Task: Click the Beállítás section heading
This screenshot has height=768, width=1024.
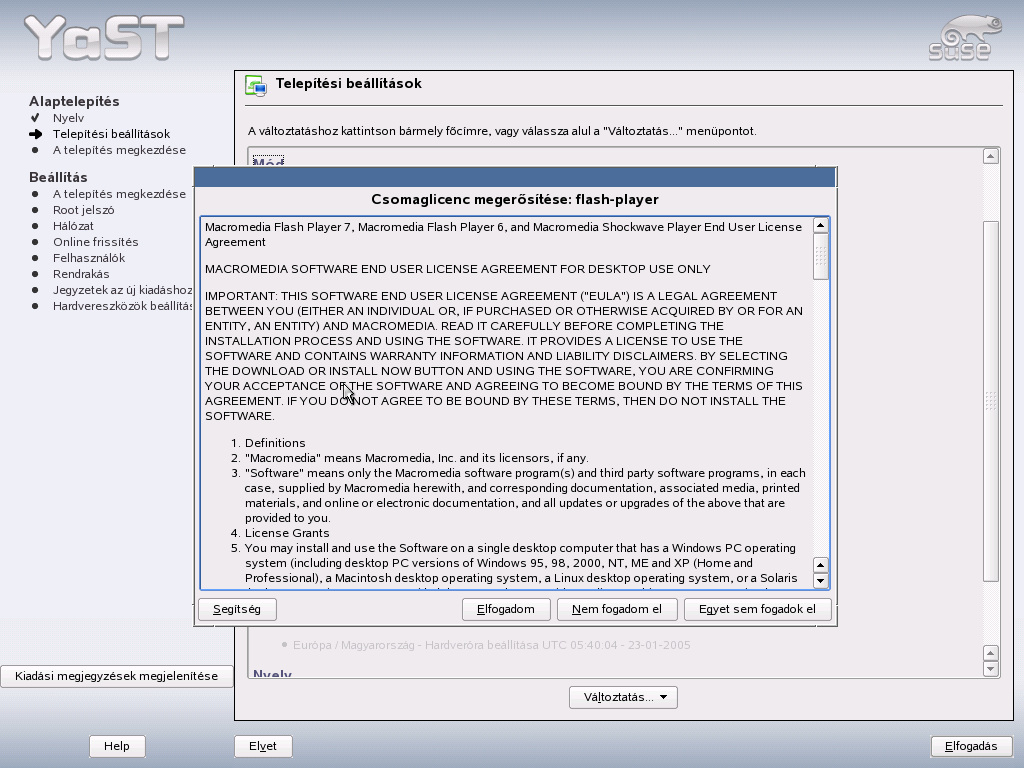Action: pyautogui.click(x=58, y=177)
